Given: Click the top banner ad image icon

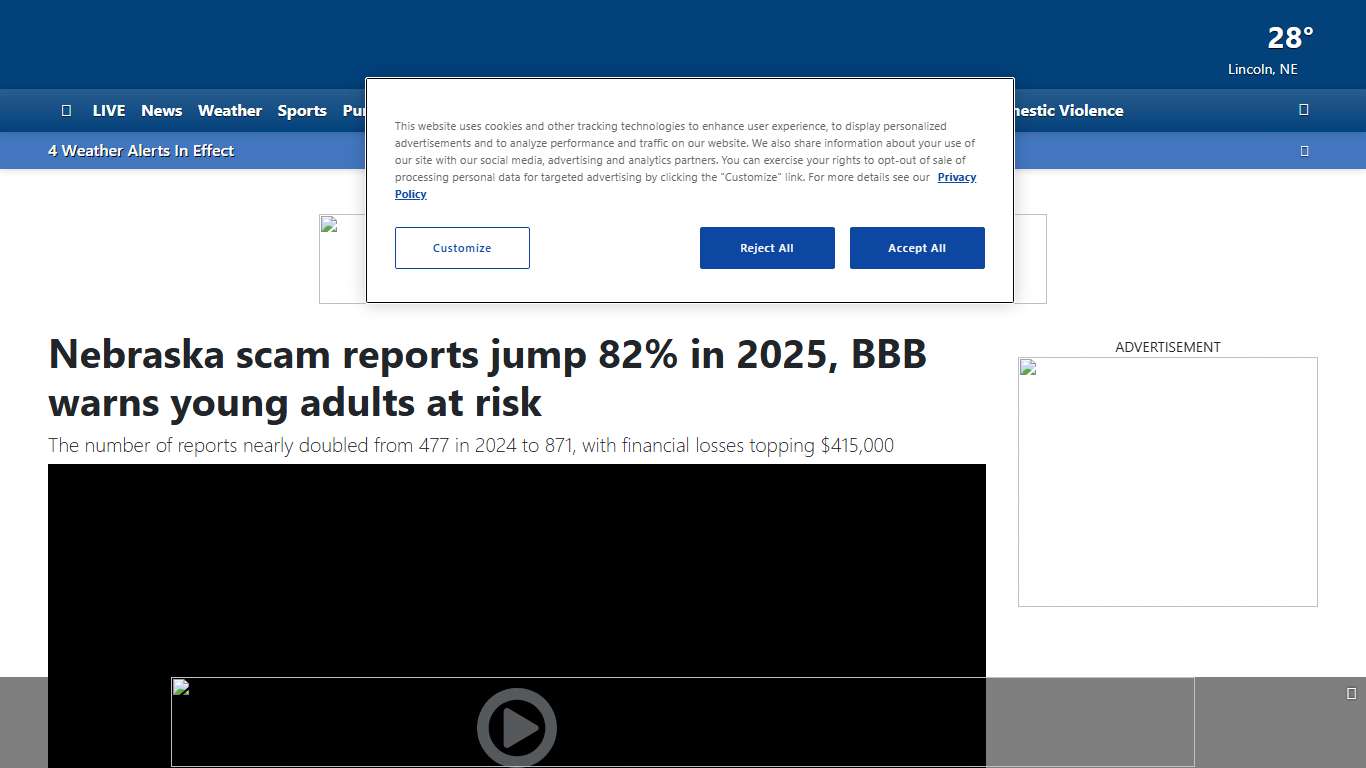Looking at the screenshot, I should pyautogui.click(x=331, y=225).
